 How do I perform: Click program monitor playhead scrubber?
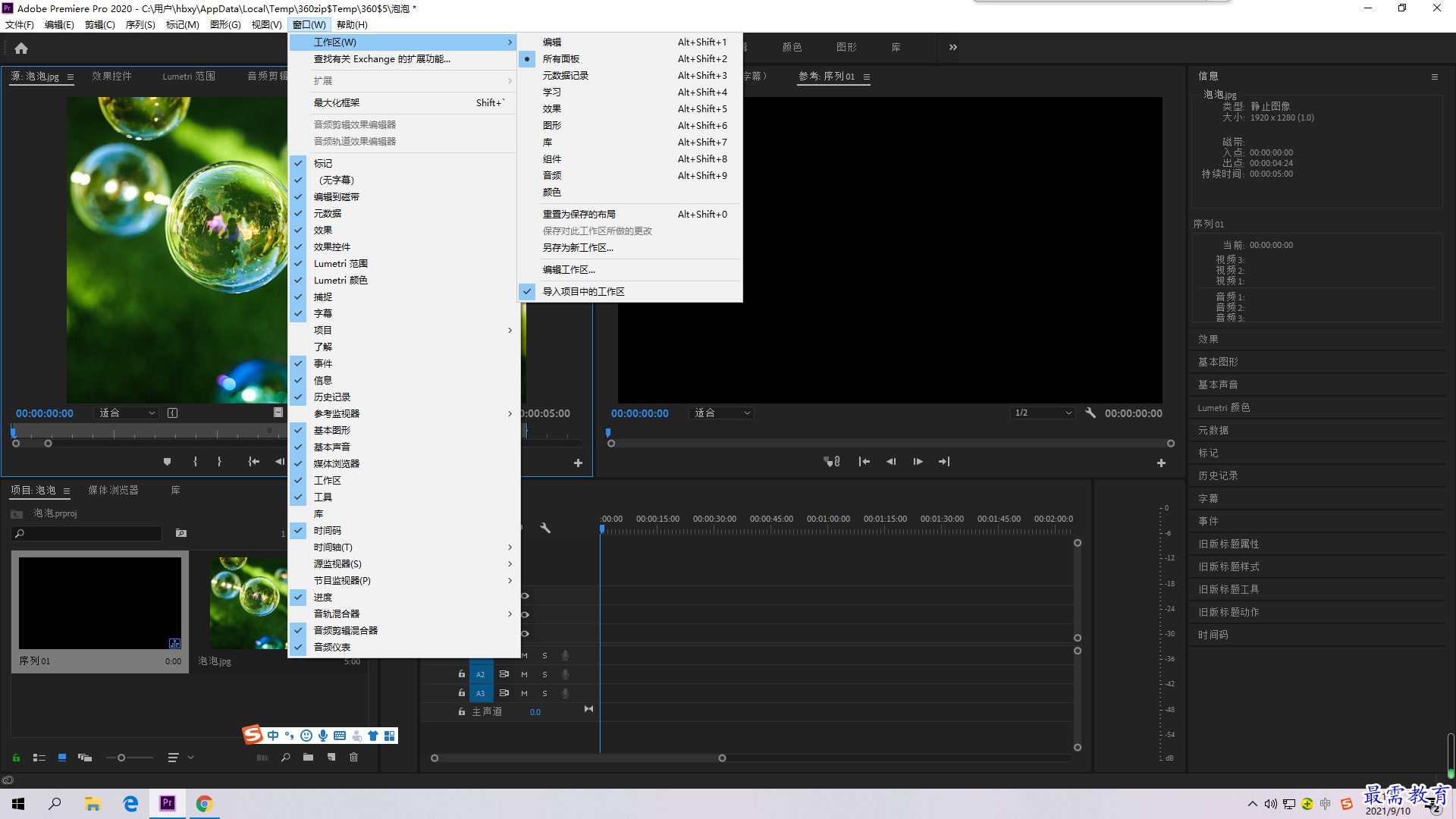tap(607, 433)
